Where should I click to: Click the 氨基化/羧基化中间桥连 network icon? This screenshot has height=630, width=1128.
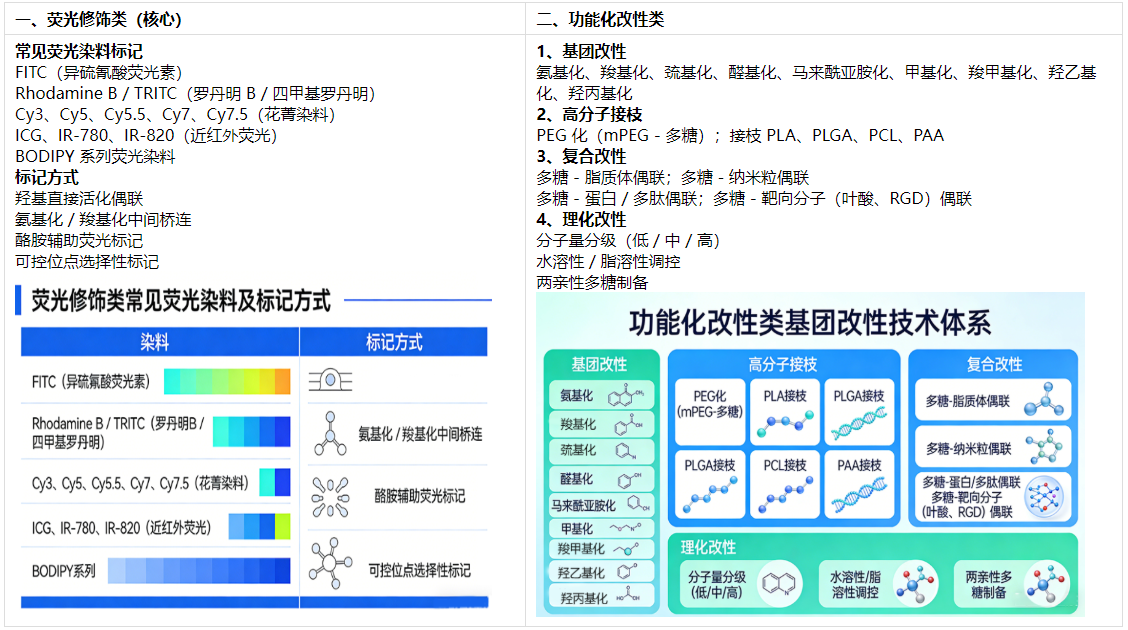329,434
